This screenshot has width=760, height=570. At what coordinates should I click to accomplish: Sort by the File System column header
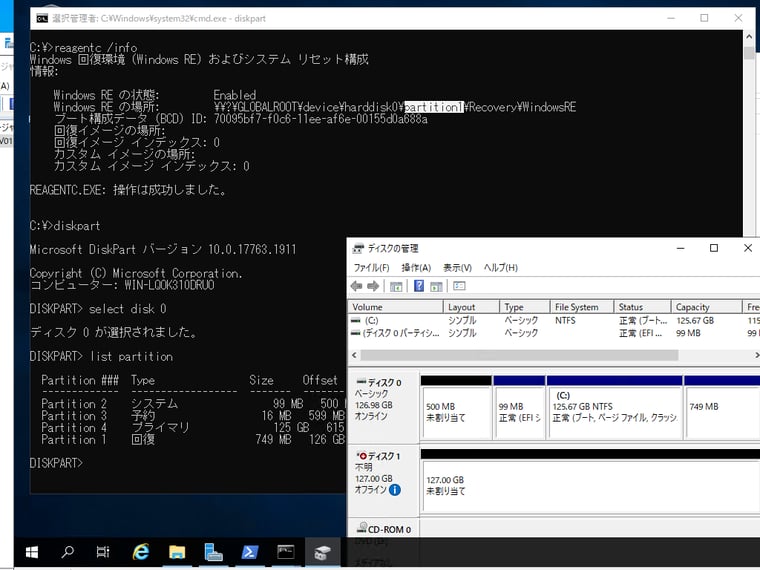coord(582,307)
